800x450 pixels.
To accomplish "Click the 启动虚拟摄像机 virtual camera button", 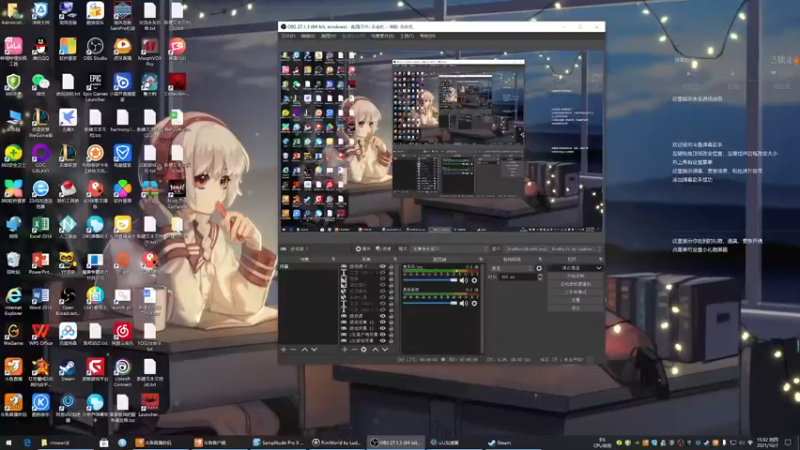I will [576, 284].
